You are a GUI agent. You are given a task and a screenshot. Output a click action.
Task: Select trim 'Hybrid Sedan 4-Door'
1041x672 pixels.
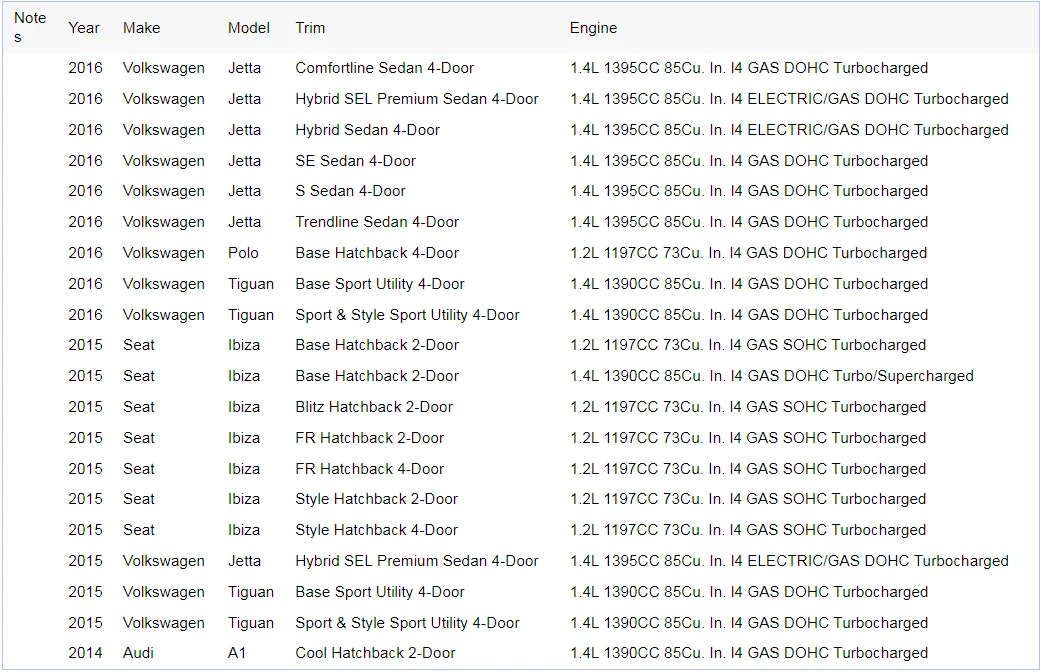367,129
